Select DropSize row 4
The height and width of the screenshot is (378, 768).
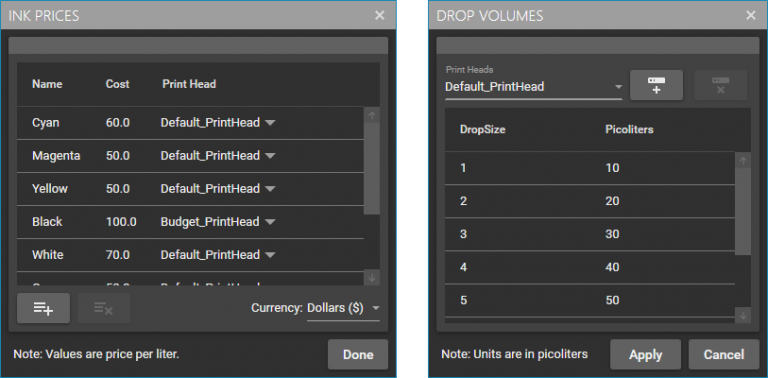590,267
